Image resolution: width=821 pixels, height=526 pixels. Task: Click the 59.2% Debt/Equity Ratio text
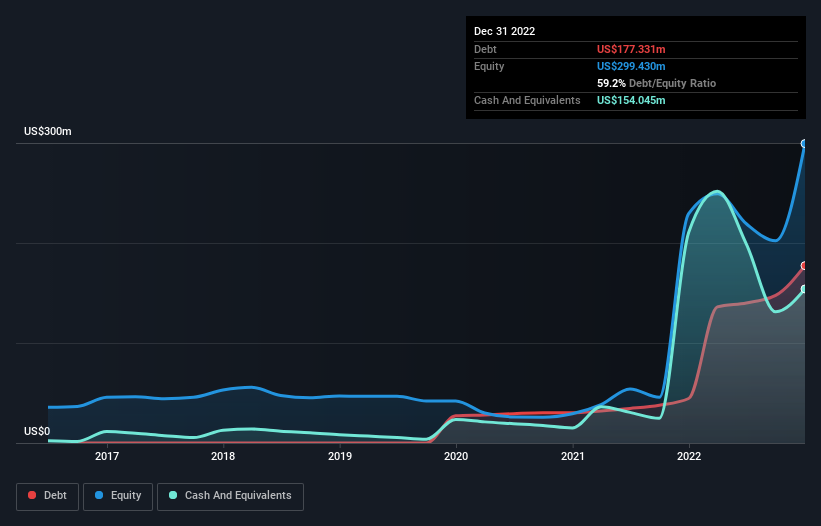click(656, 83)
